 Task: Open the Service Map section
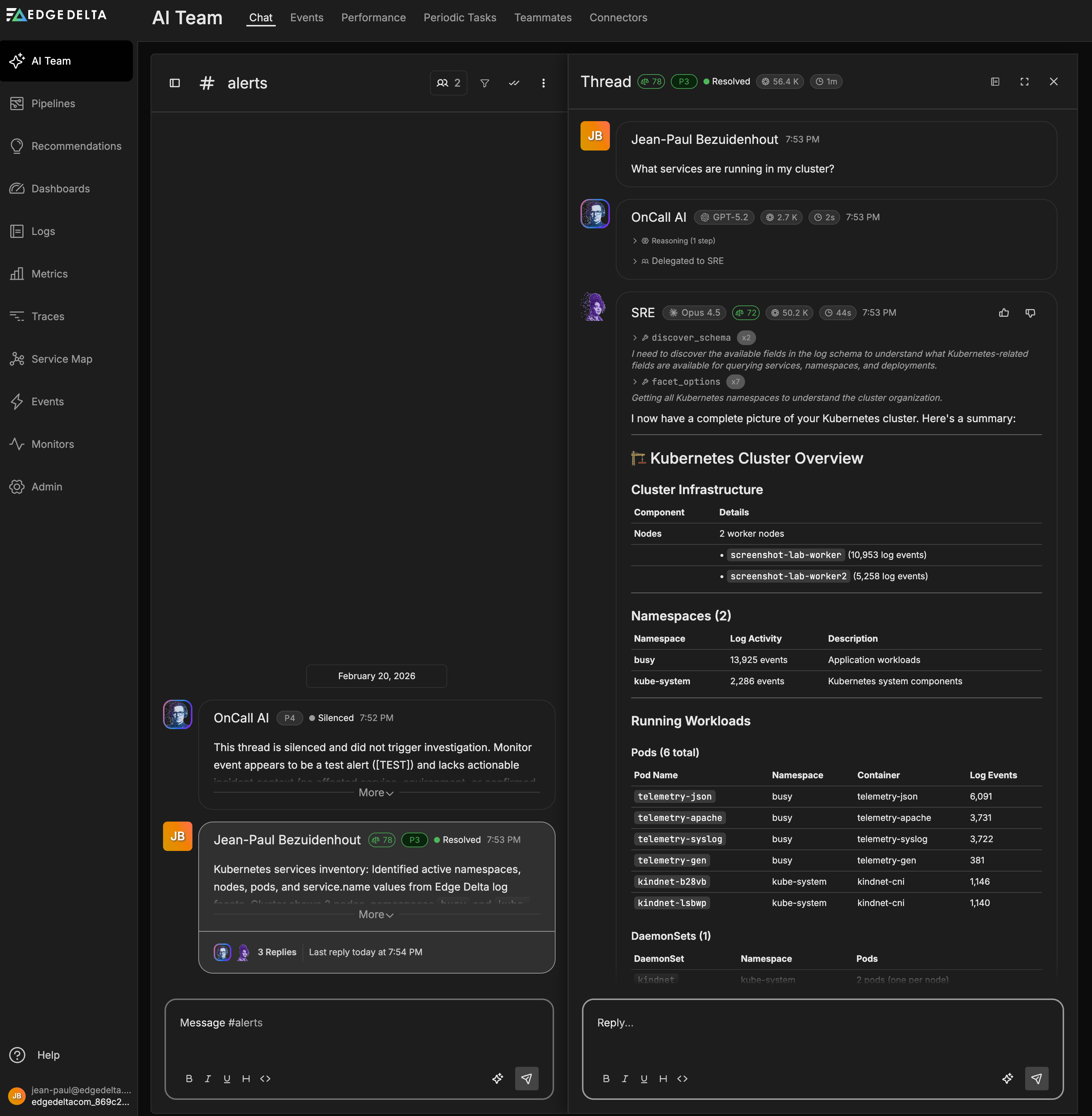[x=61, y=359]
